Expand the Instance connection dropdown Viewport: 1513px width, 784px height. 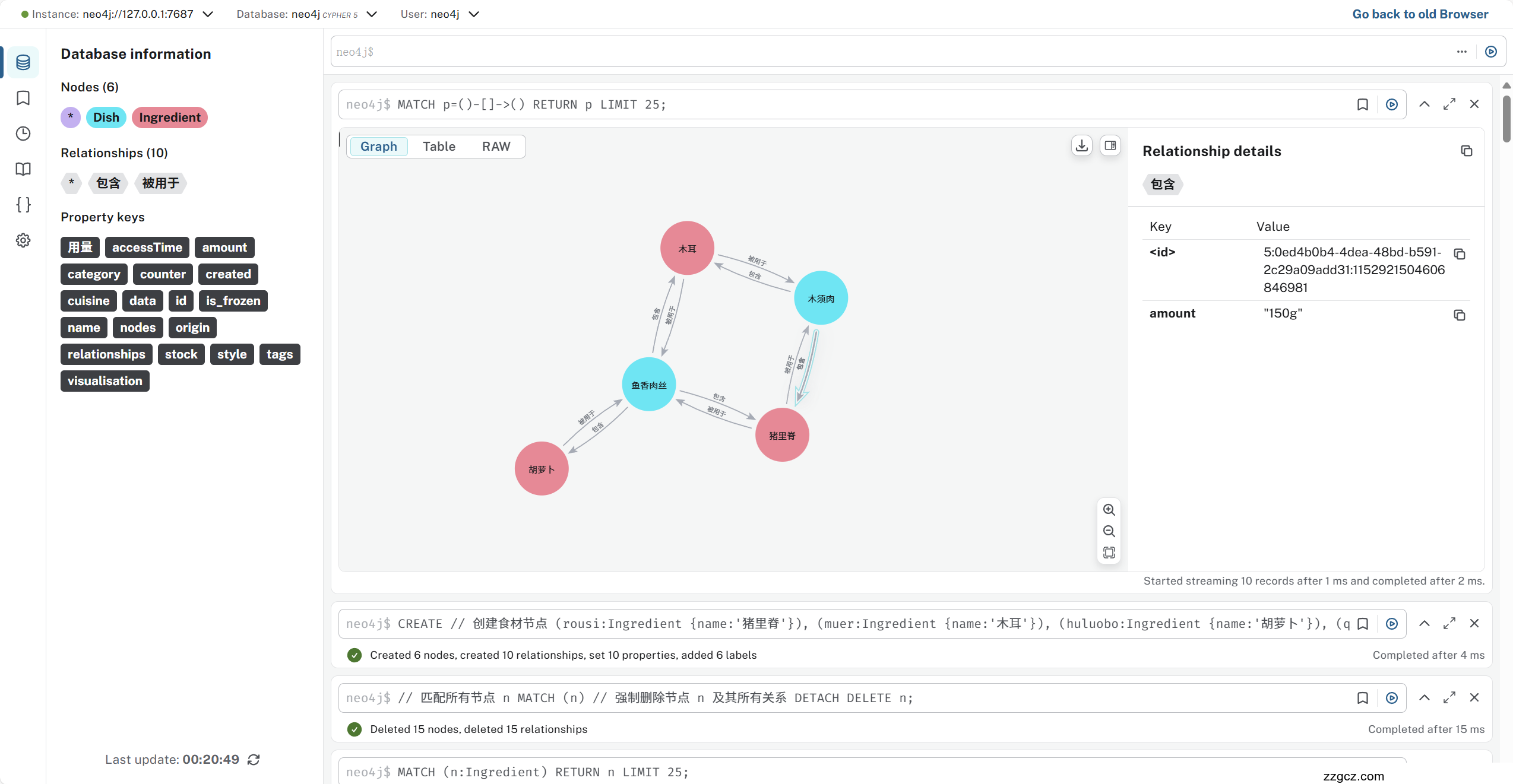[207, 14]
